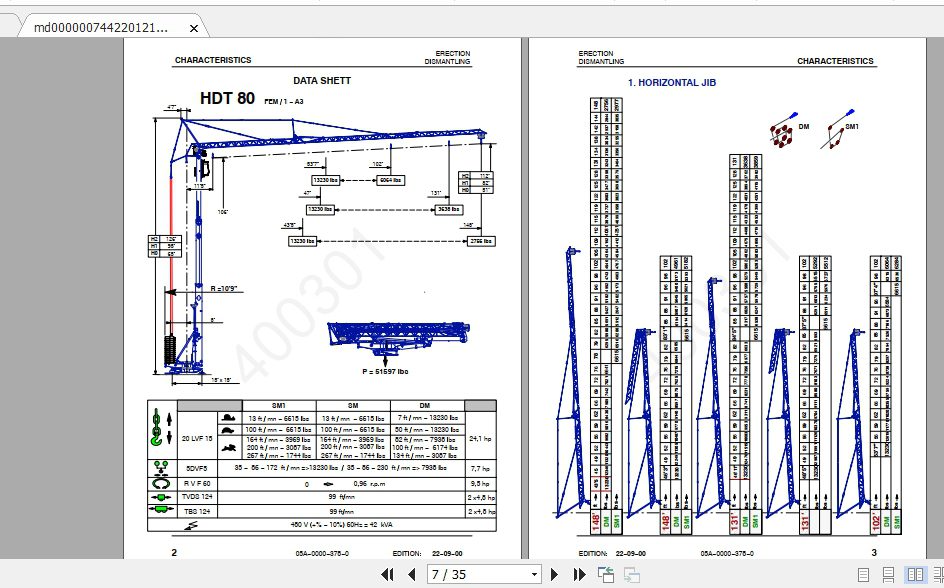Image resolution: width=944 pixels, height=588 pixels.
Task: Jump to the last page of the document
Action: pos(580,575)
